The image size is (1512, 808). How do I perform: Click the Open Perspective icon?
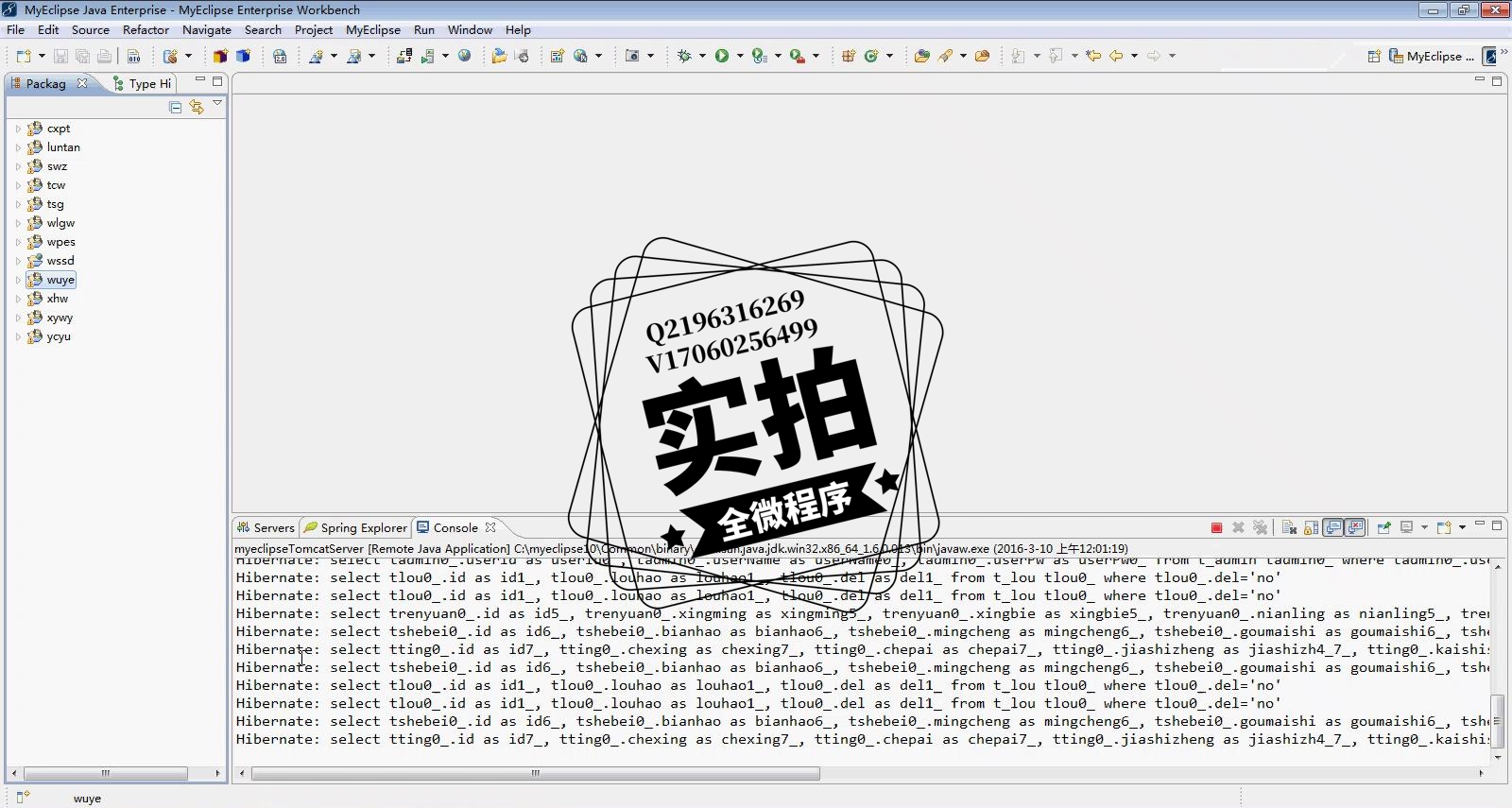click(x=1374, y=56)
